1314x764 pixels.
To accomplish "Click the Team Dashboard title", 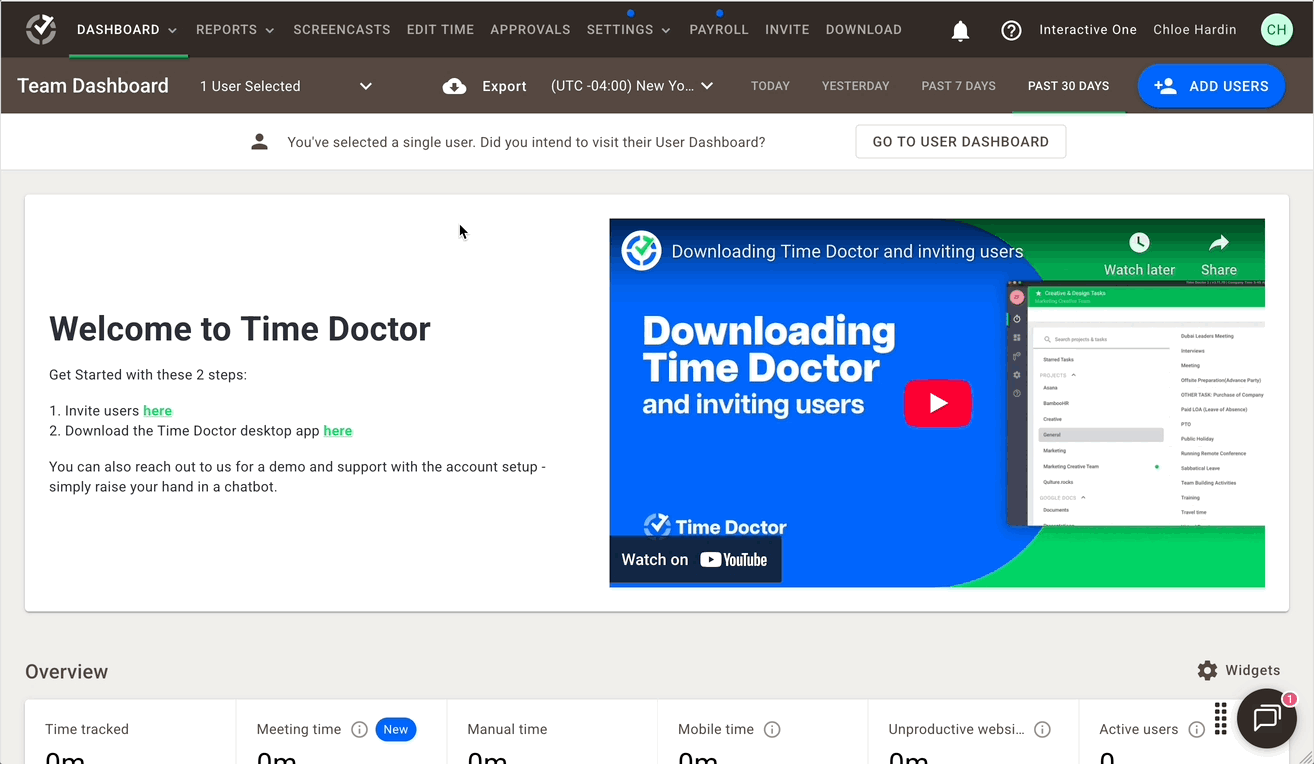I will coord(93,86).
